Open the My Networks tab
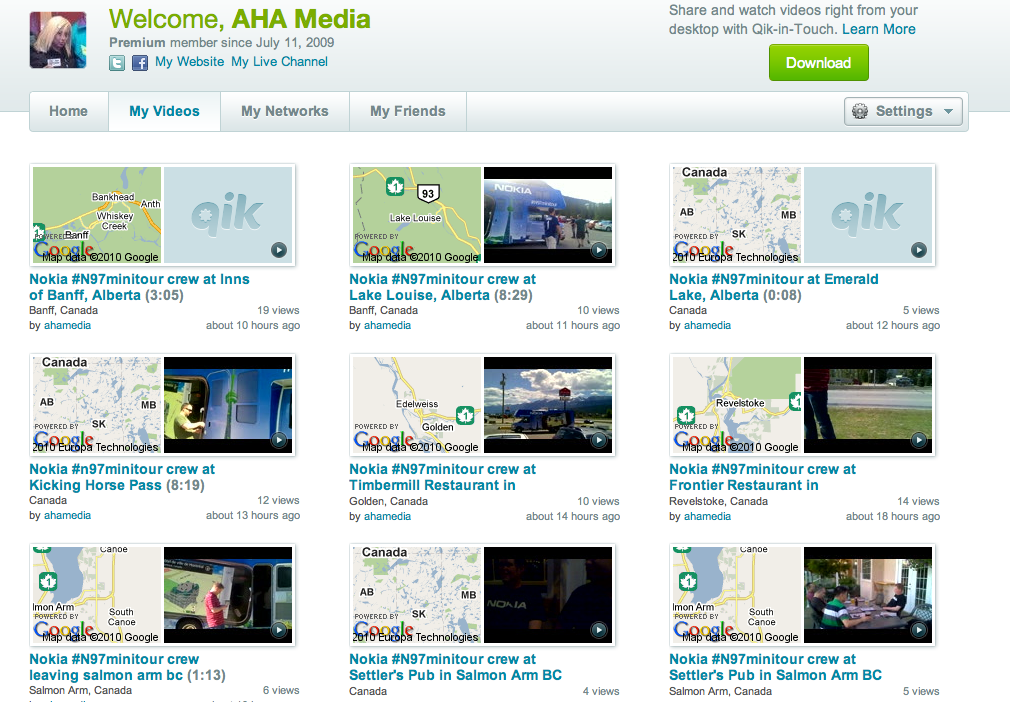This screenshot has width=1010, height=702. [x=285, y=111]
